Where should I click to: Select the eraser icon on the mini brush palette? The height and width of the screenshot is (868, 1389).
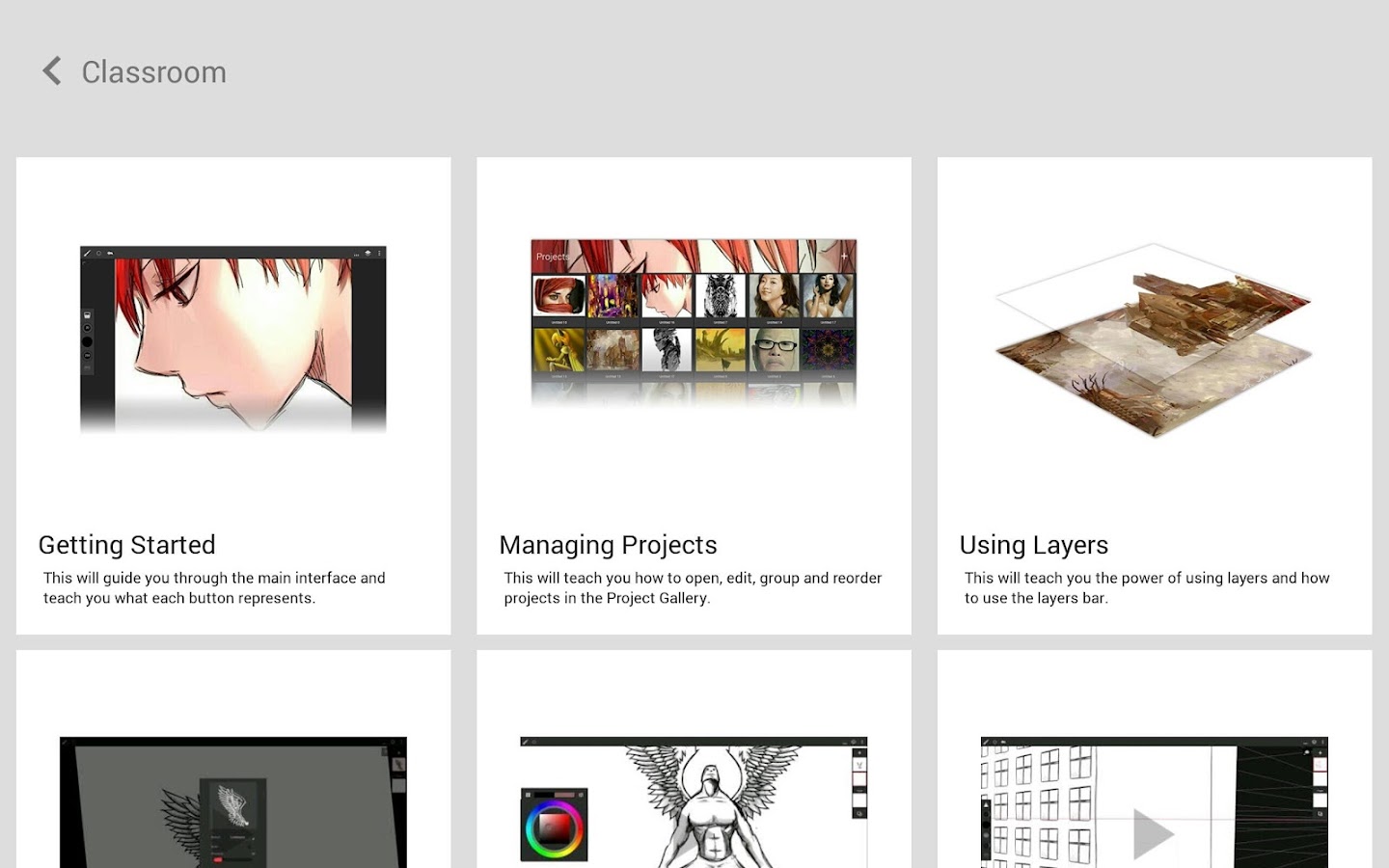87,315
